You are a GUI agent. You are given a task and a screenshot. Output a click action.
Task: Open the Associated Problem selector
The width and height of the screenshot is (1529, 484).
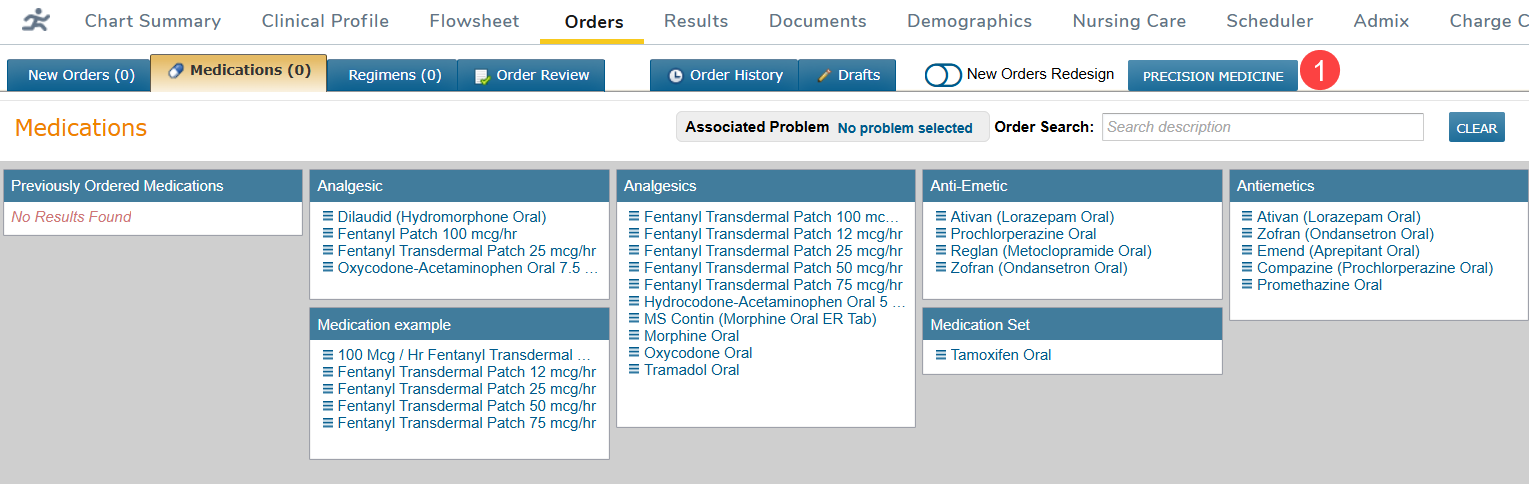[904, 128]
